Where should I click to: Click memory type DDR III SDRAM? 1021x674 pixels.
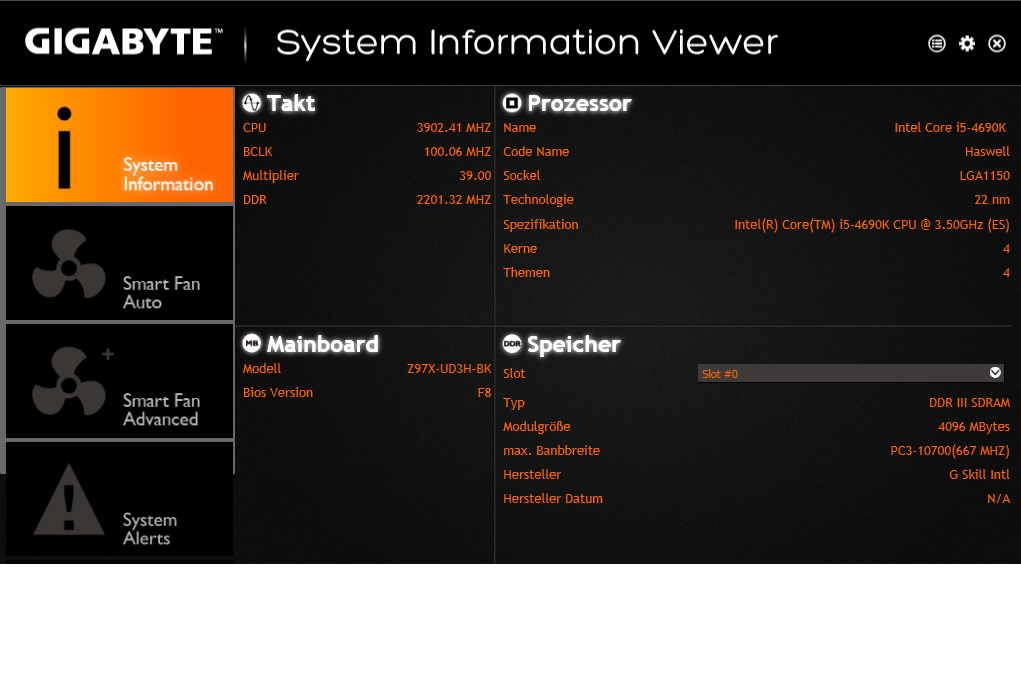[x=970, y=402]
